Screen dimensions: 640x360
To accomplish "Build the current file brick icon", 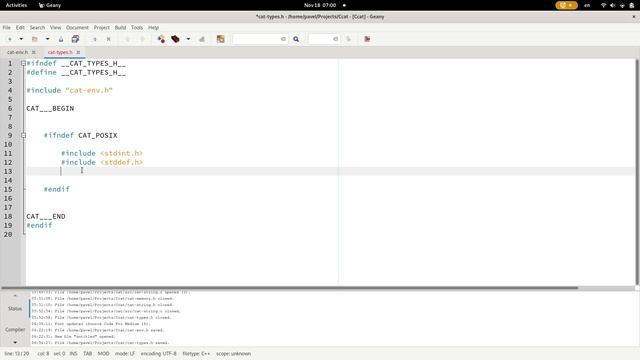I will tap(176, 39).
